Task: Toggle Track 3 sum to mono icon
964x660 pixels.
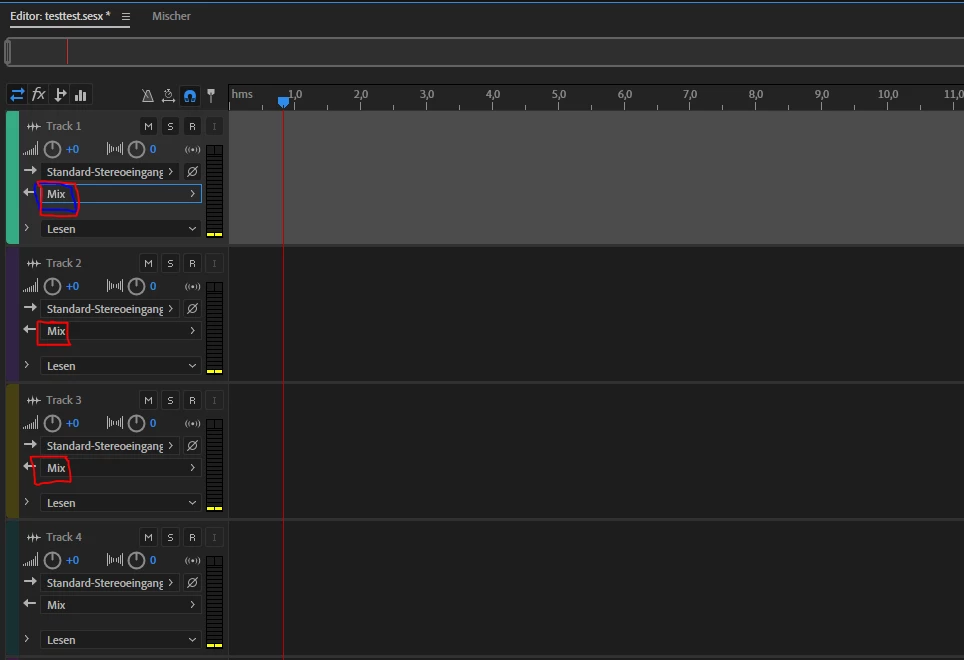Action: point(192,423)
